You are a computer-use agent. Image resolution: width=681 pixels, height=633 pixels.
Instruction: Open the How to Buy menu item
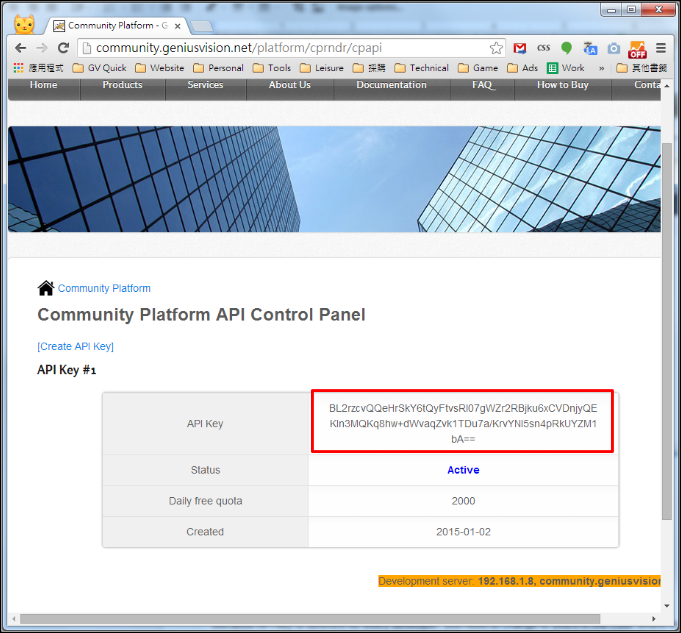[x=563, y=85]
